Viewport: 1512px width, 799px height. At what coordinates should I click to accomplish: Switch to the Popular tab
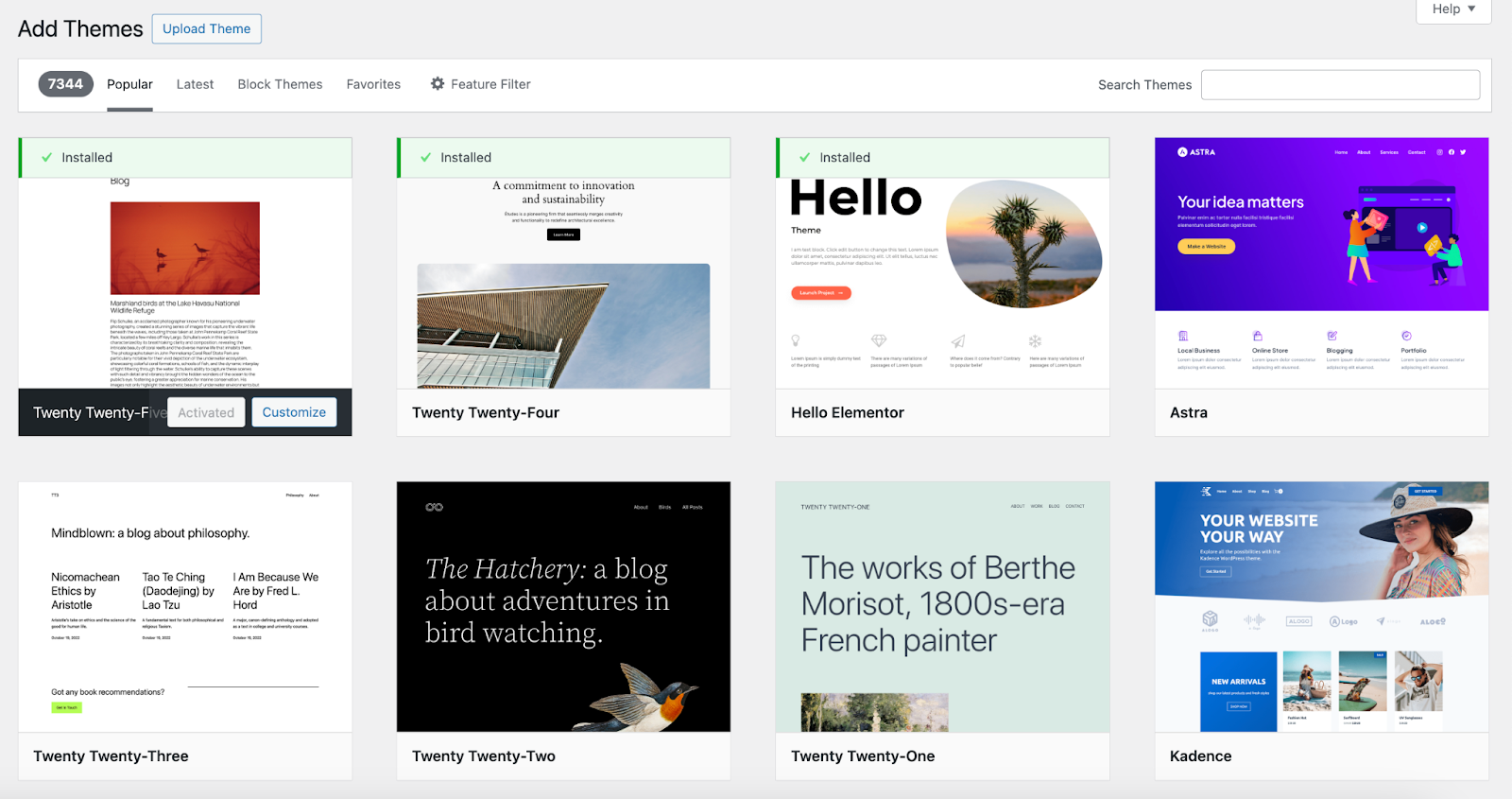[x=129, y=84]
